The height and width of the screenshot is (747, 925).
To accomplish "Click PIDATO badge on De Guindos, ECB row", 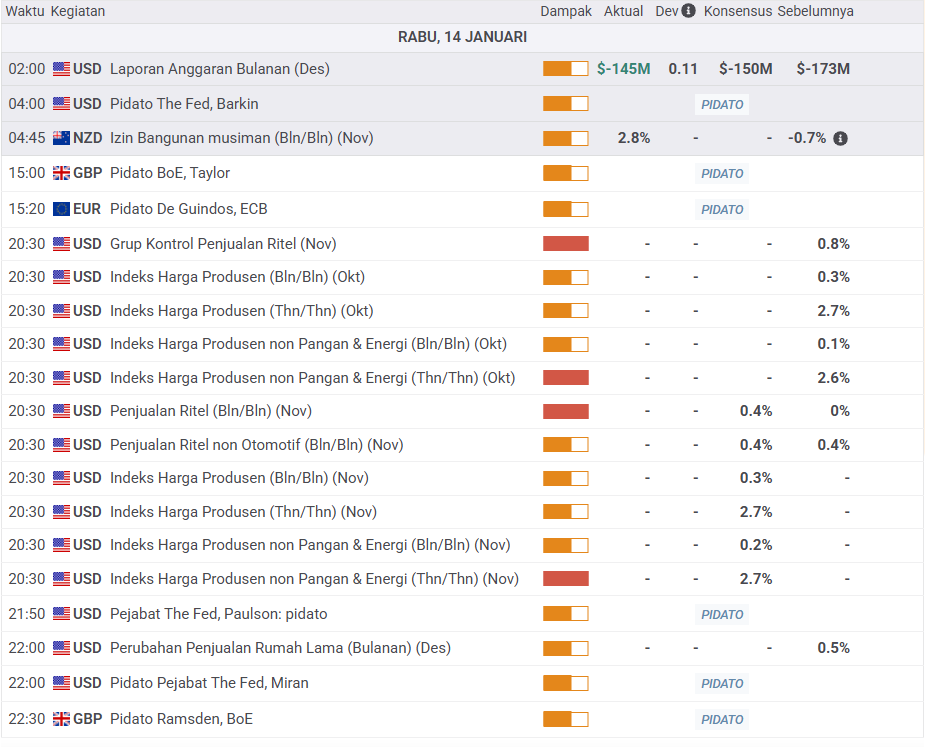I will pyautogui.click(x=722, y=209).
